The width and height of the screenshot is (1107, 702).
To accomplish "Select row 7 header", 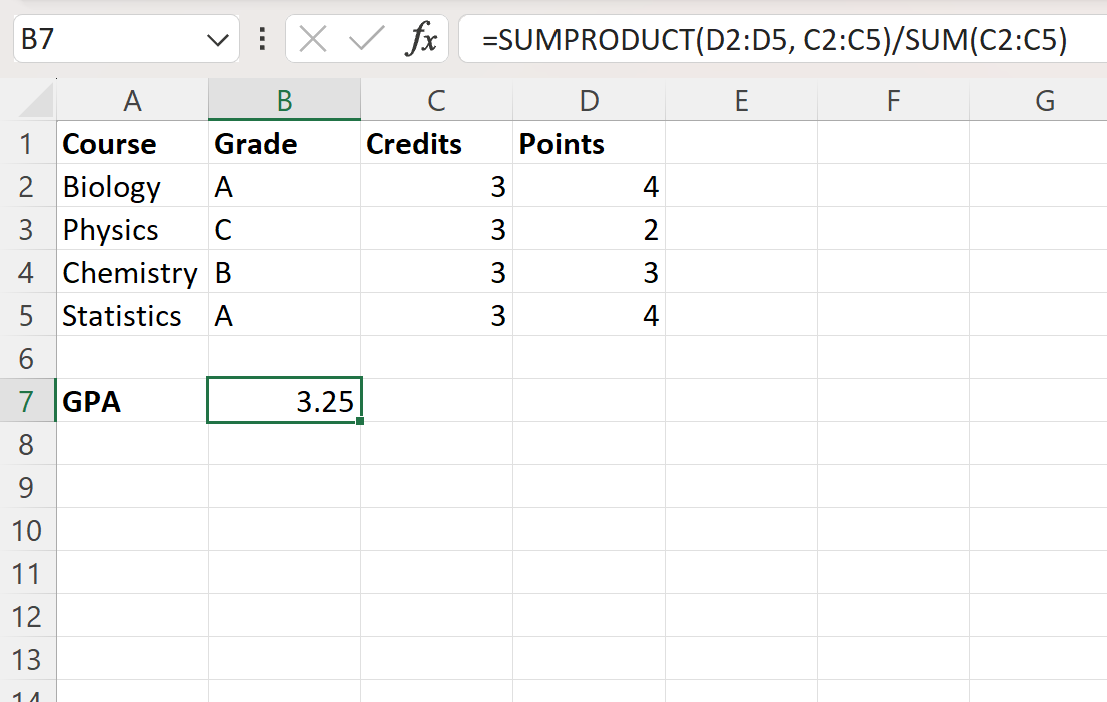I will 27,401.
